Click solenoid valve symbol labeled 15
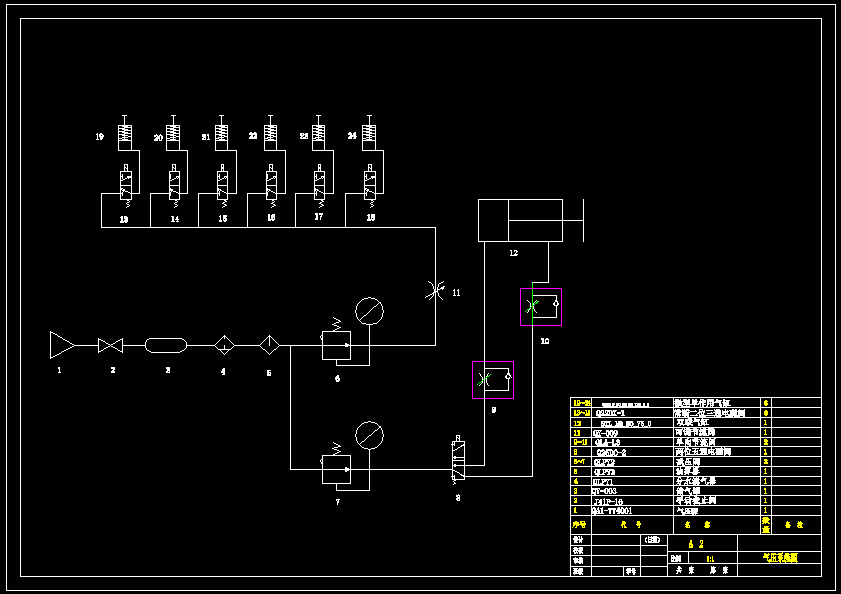The height and width of the screenshot is (594, 841). pos(223,187)
